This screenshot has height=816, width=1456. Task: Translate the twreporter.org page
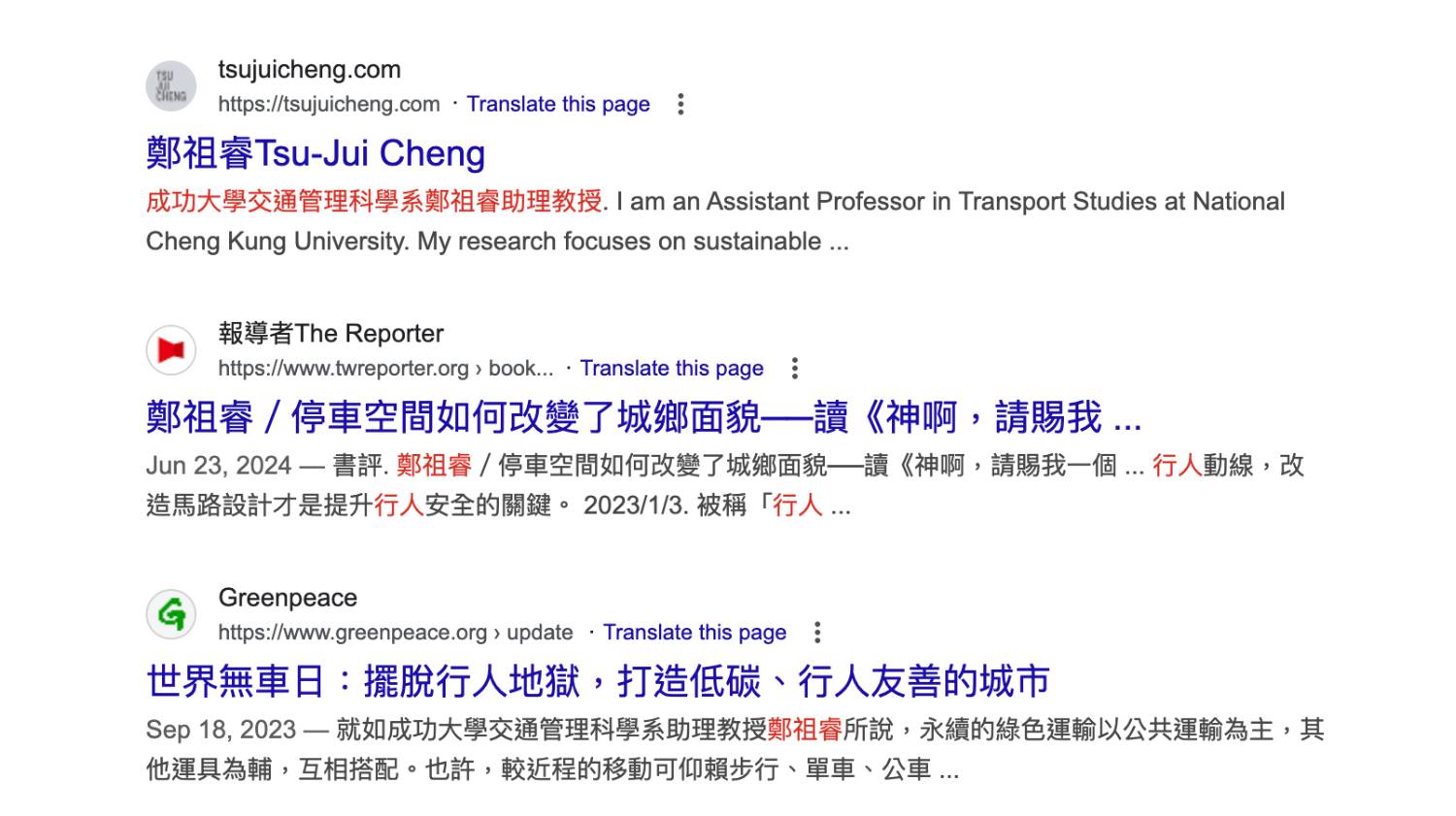point(672,368)
